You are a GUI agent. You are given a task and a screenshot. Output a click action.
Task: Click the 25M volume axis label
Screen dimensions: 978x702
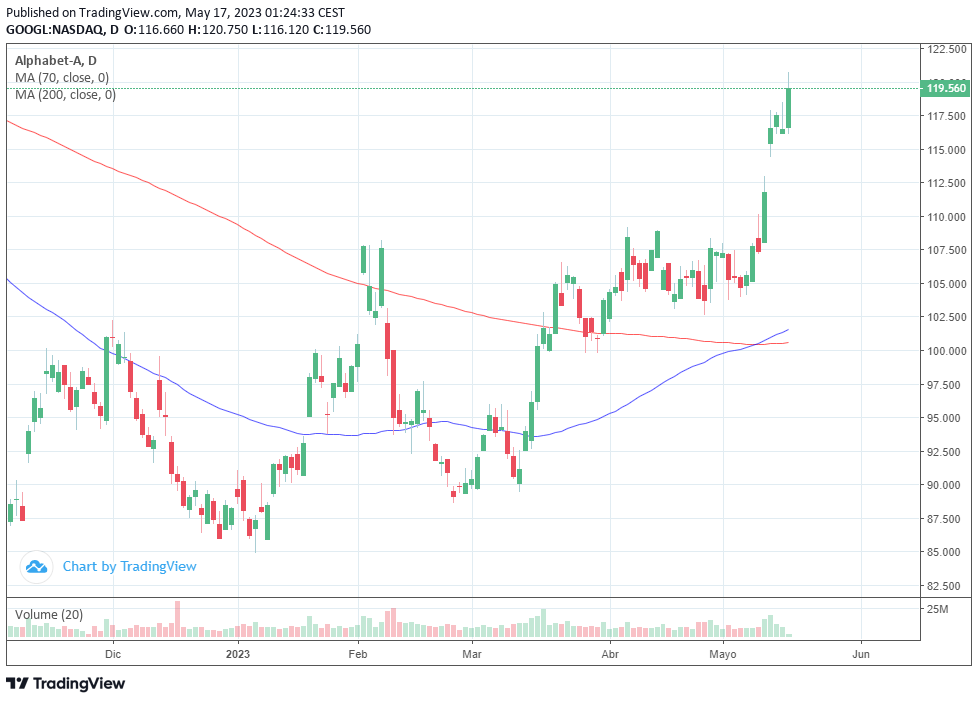click(937, 609)
